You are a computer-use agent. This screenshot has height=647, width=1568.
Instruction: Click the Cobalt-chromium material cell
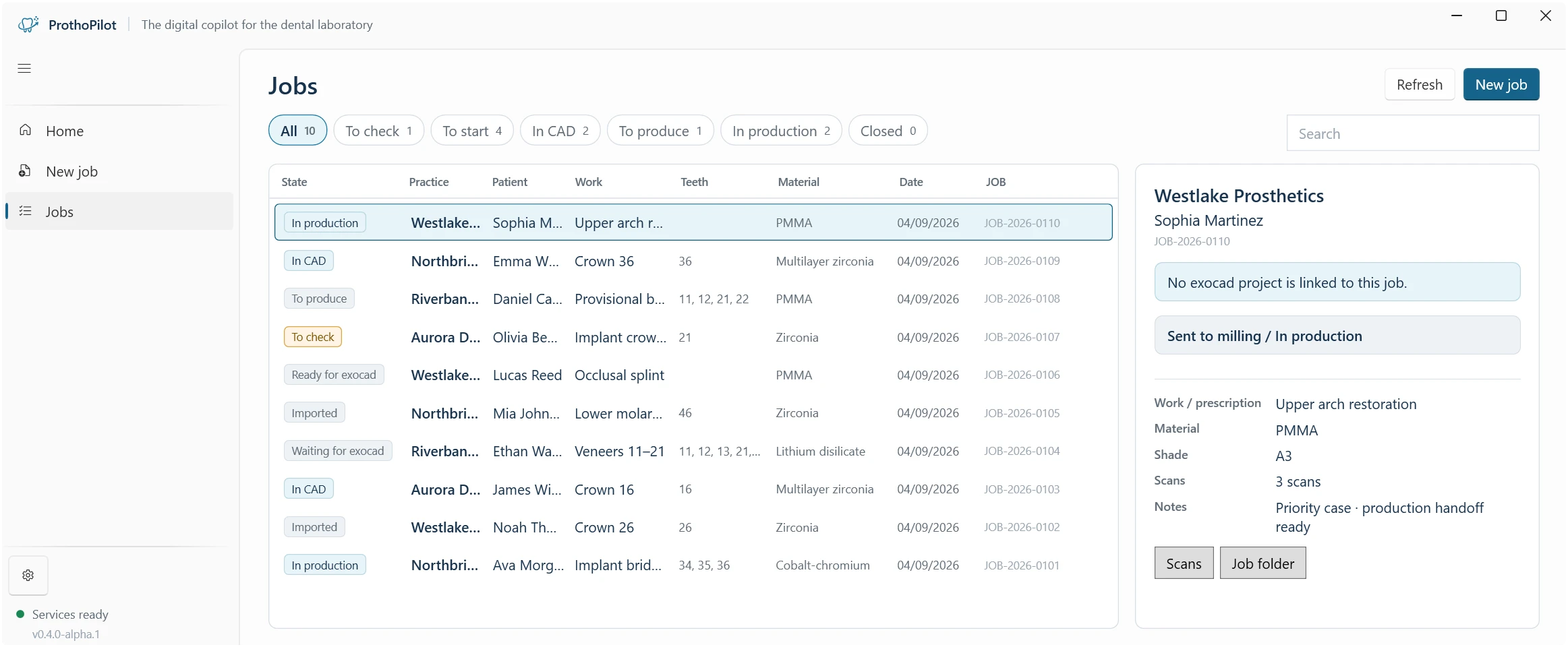point(823,565)
